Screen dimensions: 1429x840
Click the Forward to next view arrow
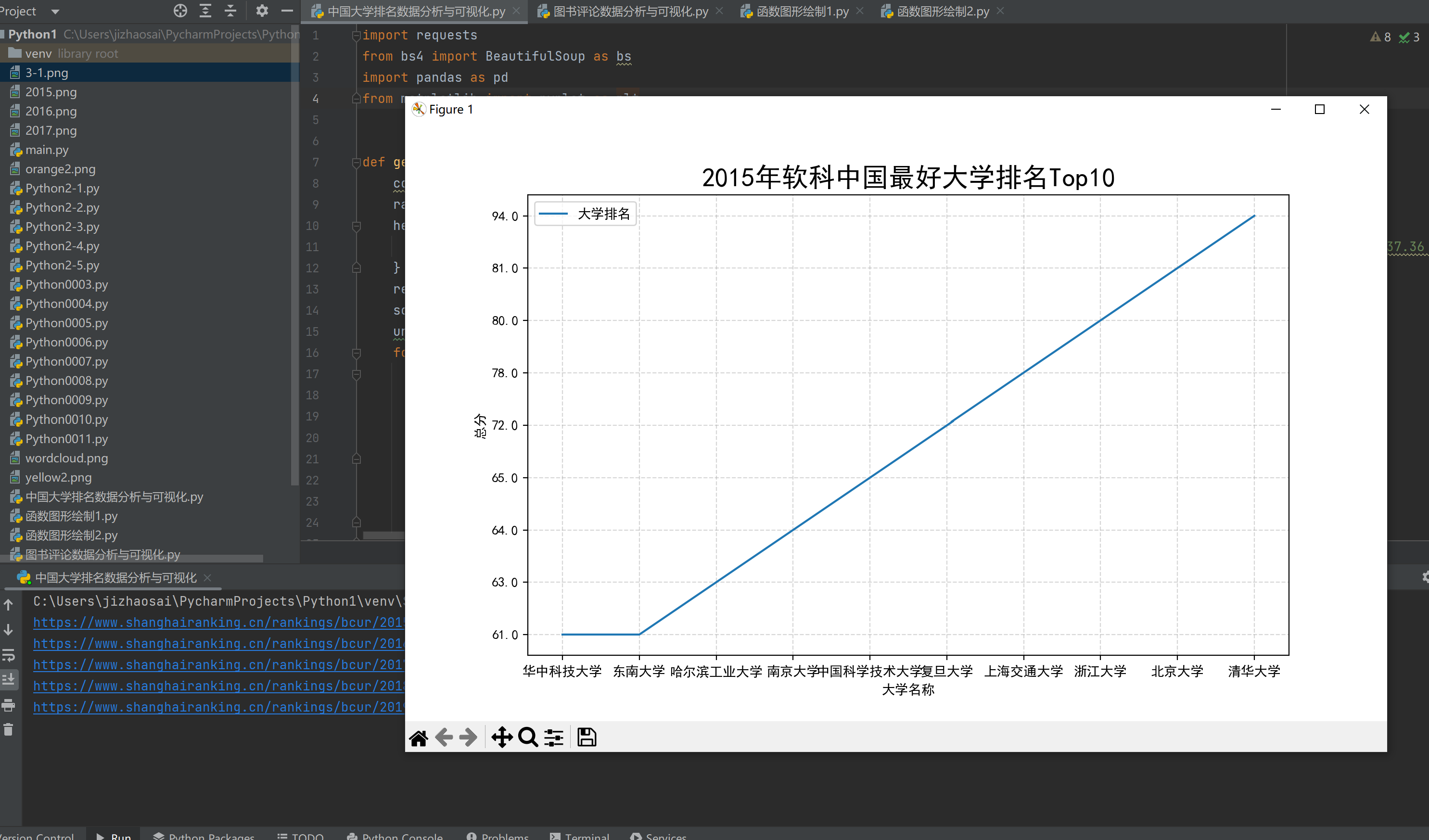pos(469,738)
